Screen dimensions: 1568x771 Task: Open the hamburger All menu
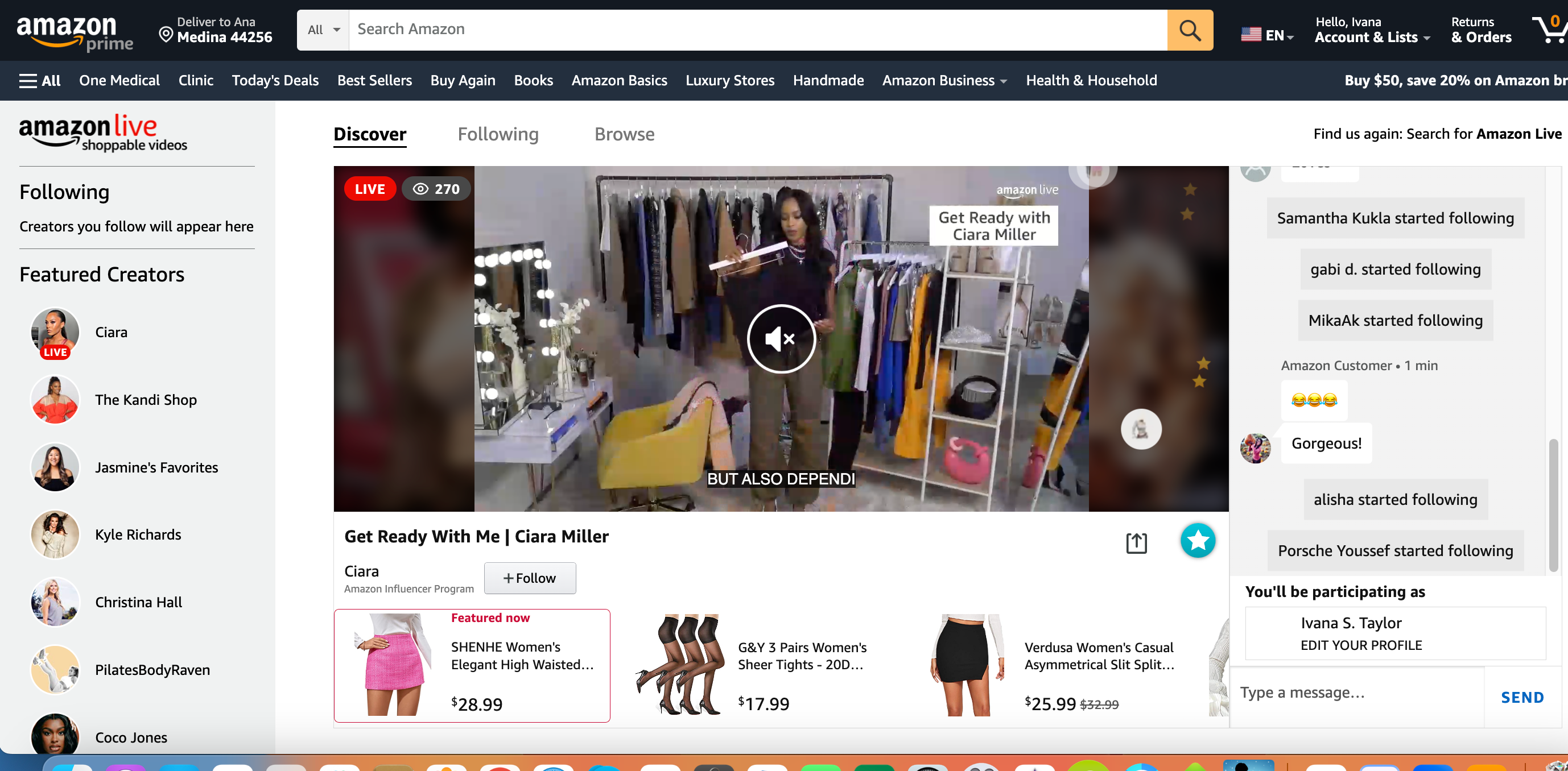40,80
